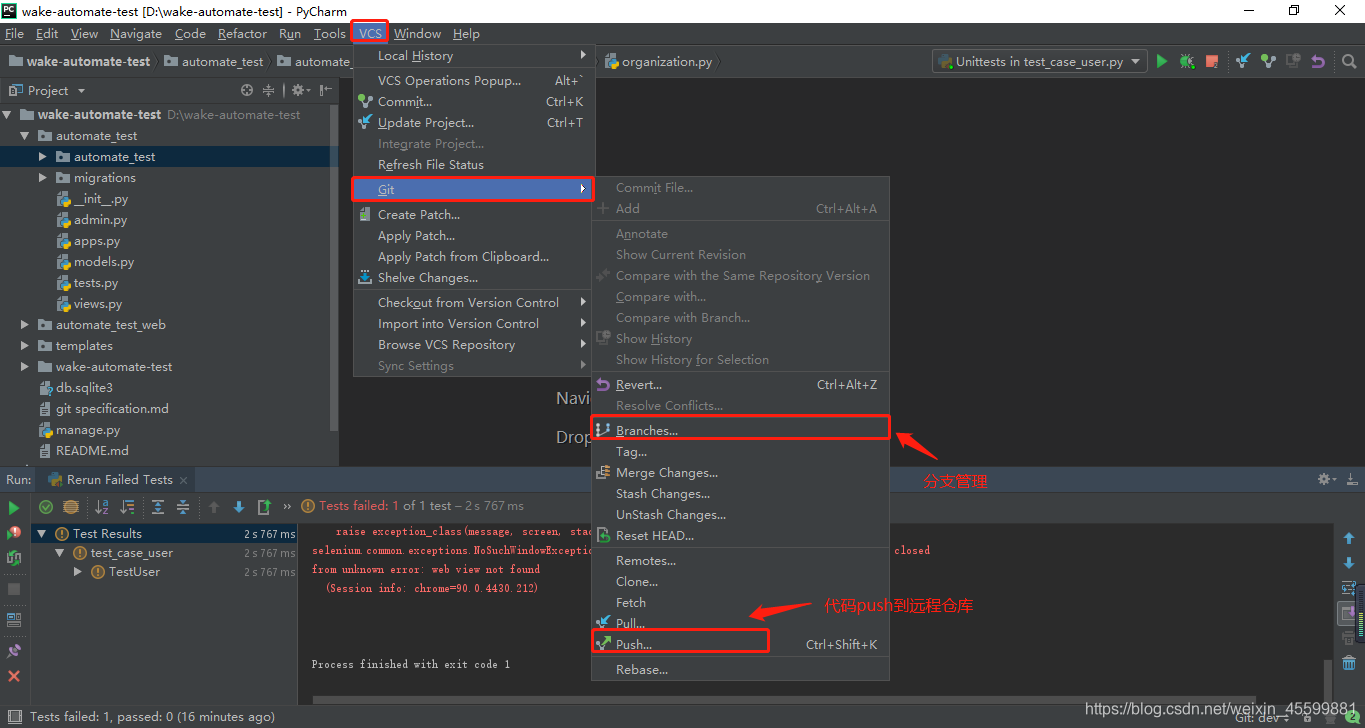The height and width of the screenshot is (728, 1365).
Task: Toggle Show Ignored tests striped circle
Action: 71,507
